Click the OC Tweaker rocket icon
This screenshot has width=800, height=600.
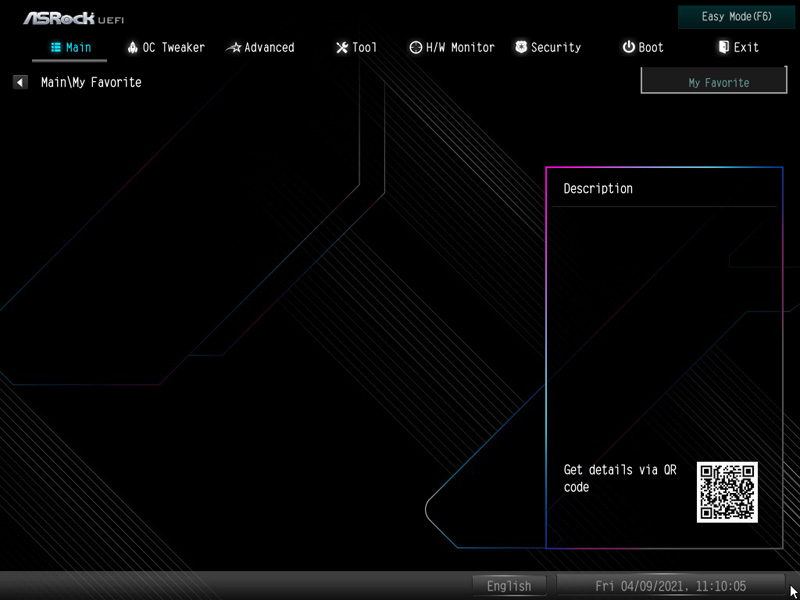pos(133,47)
